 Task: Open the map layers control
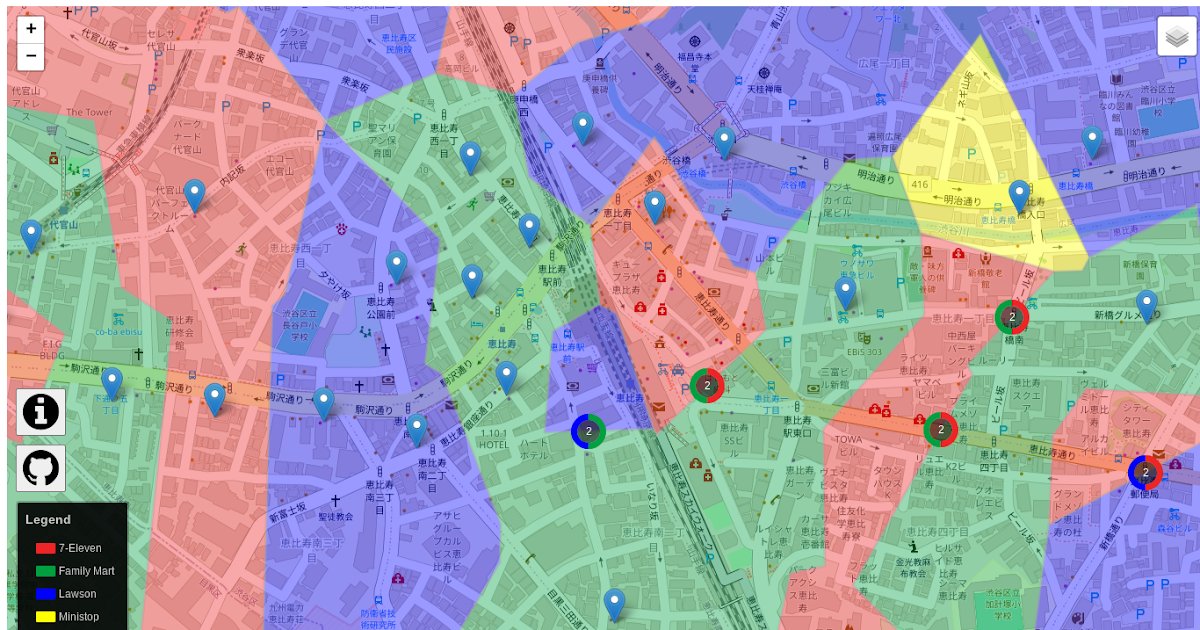[1176, 36]
